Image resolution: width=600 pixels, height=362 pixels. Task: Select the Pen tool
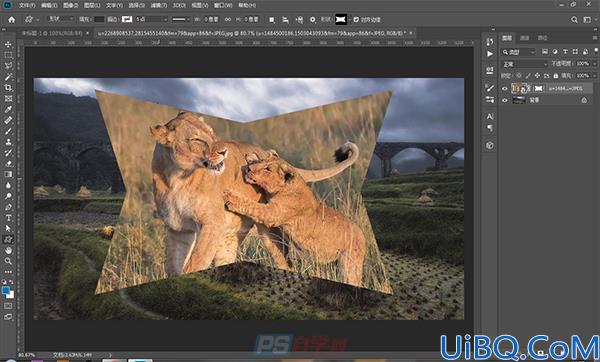8,207
